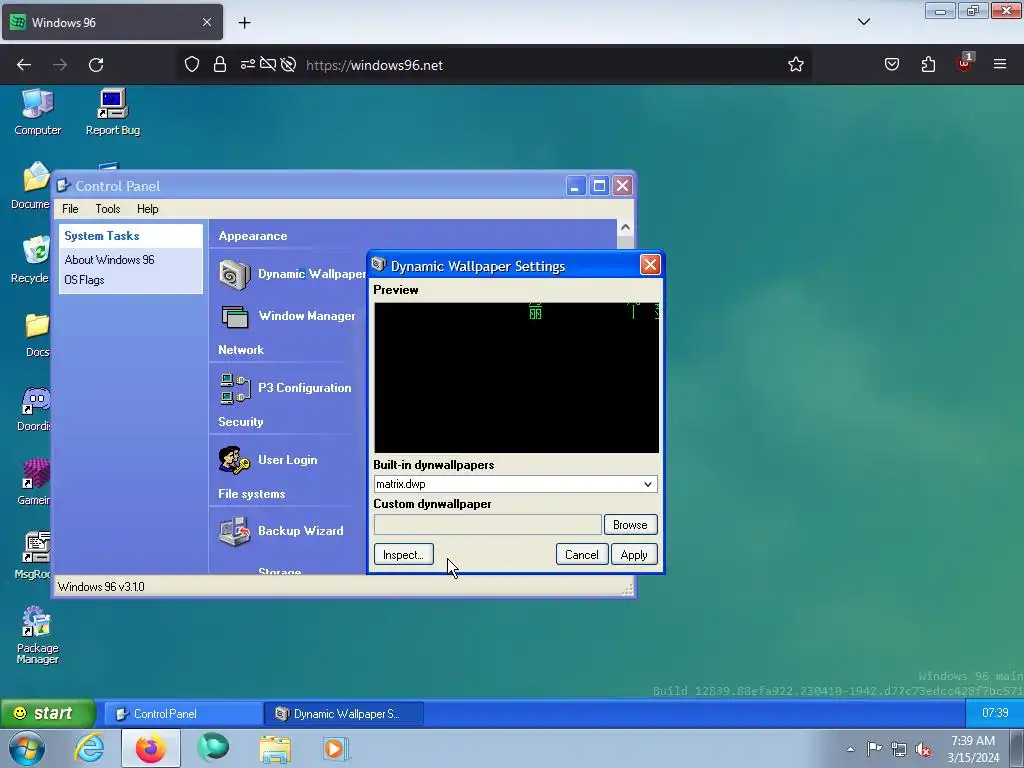This screenshot has width=1024, height=768.
Task: Open the Tools menu in Control Panel
Action: (108, 209)
